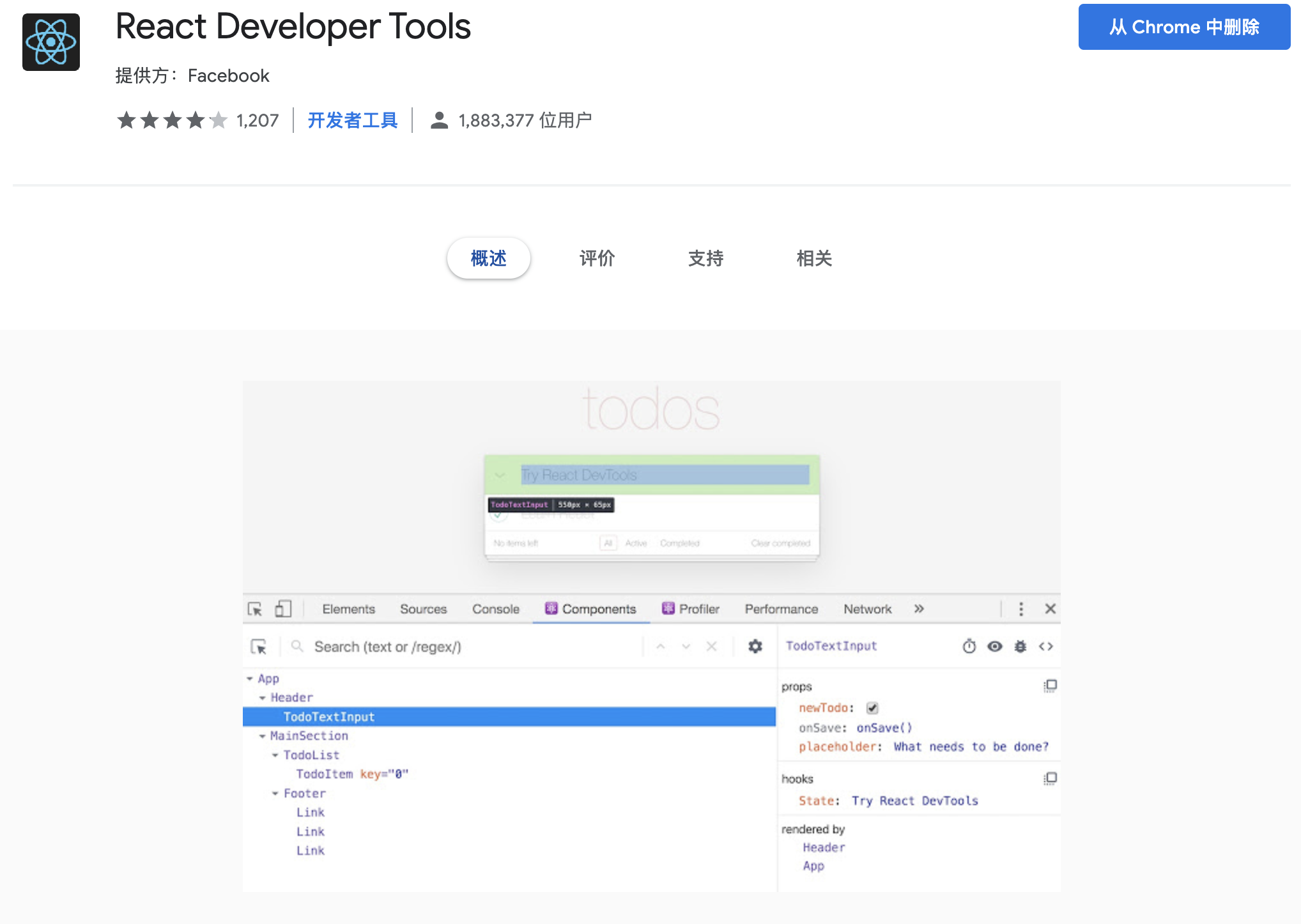Click the Try React DevTools input

(x=665, y=475)
